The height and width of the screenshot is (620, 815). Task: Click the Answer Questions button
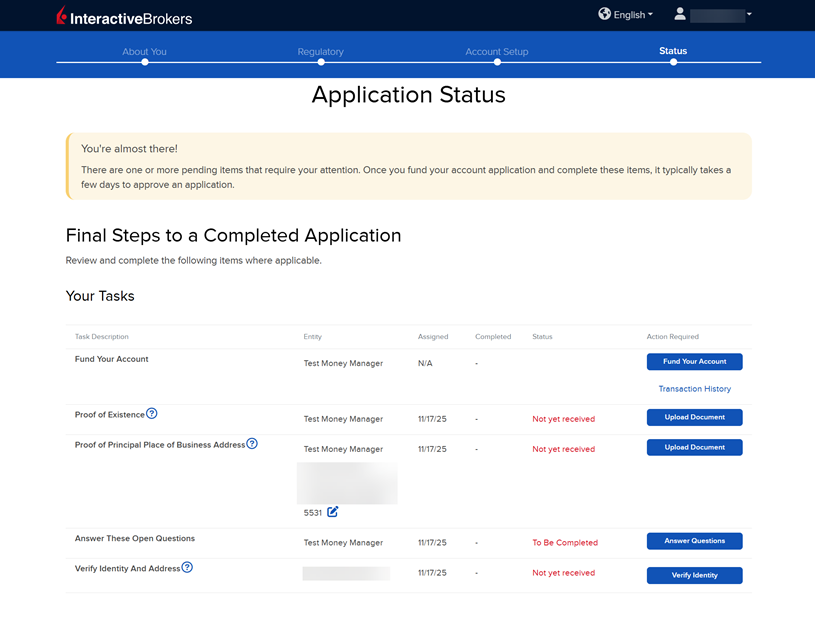[694, 541]
